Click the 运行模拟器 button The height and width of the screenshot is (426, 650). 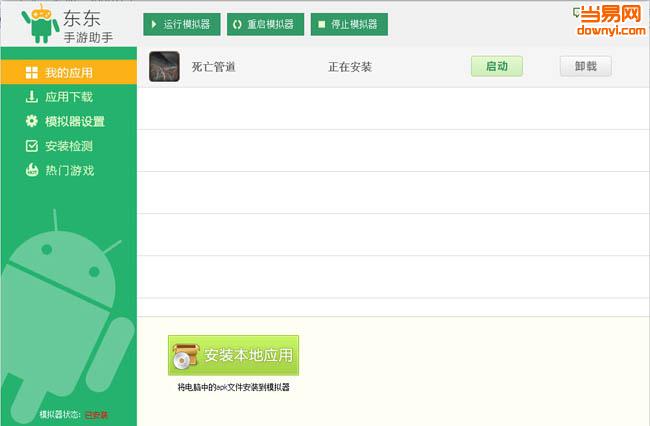tap(182, 24)
